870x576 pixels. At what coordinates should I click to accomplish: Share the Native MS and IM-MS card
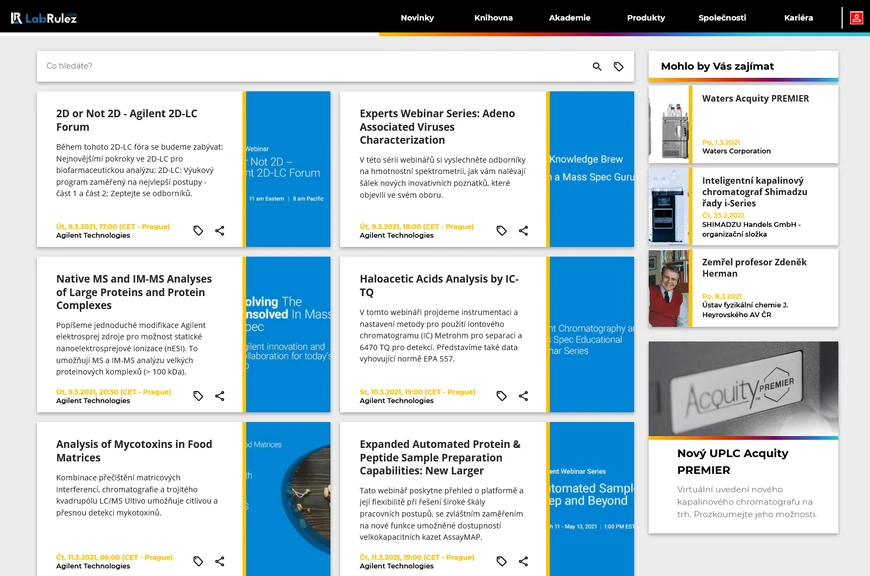pyautogui.click(x=220, y=396)
